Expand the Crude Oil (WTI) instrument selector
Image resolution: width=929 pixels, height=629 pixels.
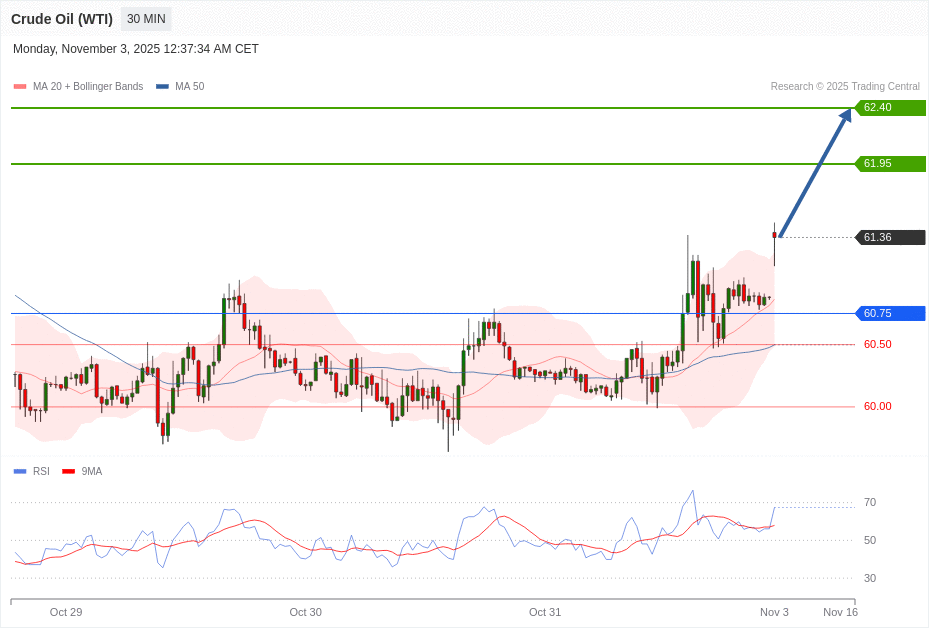(61, 18)
